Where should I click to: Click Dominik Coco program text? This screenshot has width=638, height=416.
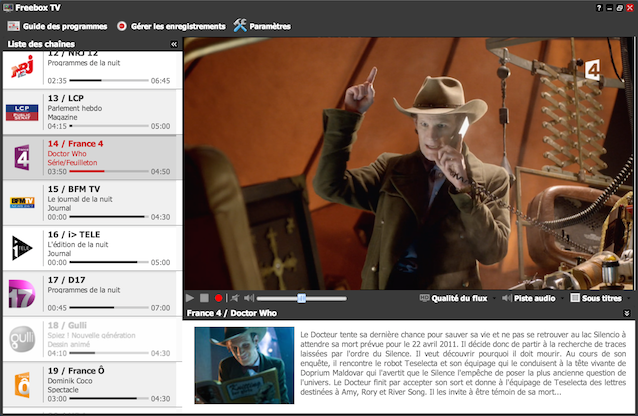(x=70, y=381)
